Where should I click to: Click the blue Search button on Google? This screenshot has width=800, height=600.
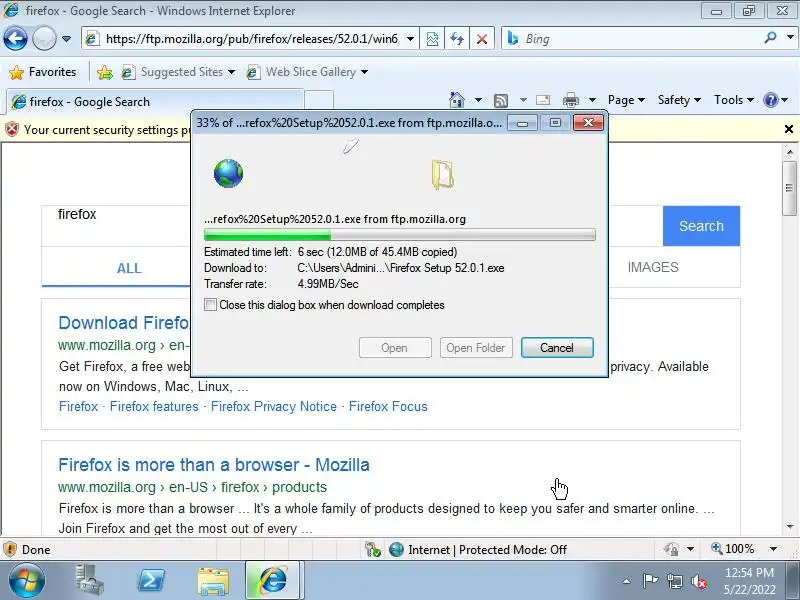point(702,226)
